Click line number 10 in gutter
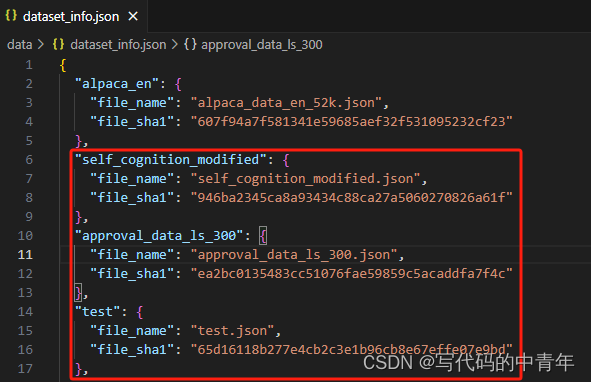Image resolution: width=591 pixels, height=382 pixels. coord(25,236)
